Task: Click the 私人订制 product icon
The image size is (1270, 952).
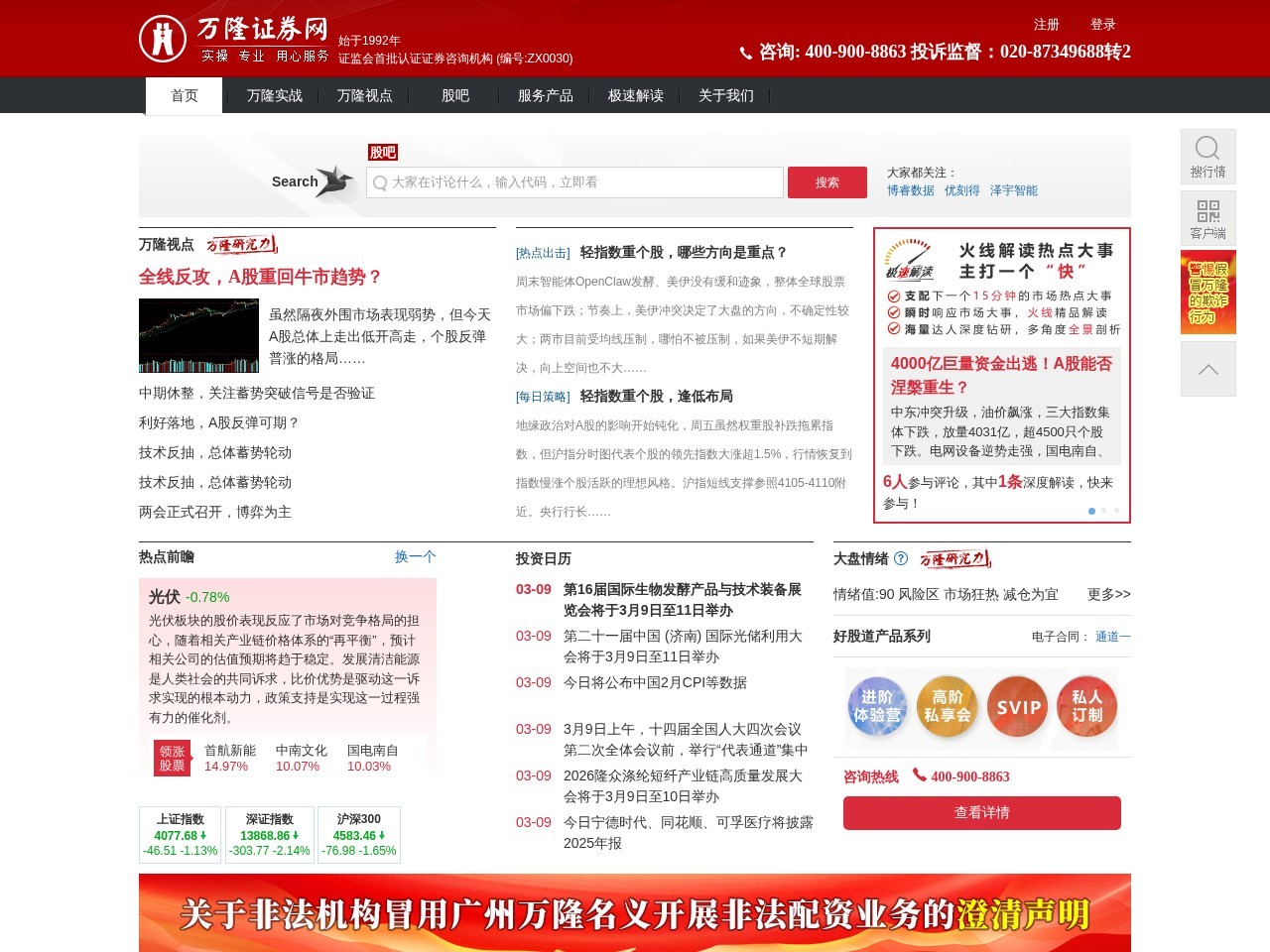Action: point(1086,707)
